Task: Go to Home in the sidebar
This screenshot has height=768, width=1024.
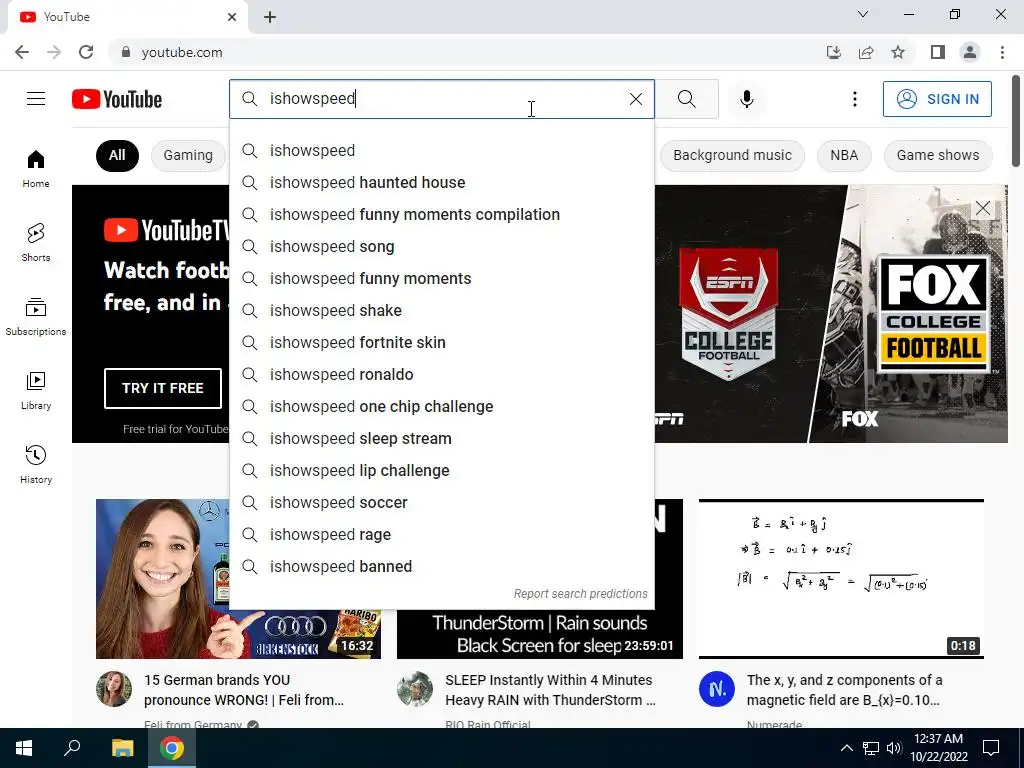Action: (x=36, y=169)
